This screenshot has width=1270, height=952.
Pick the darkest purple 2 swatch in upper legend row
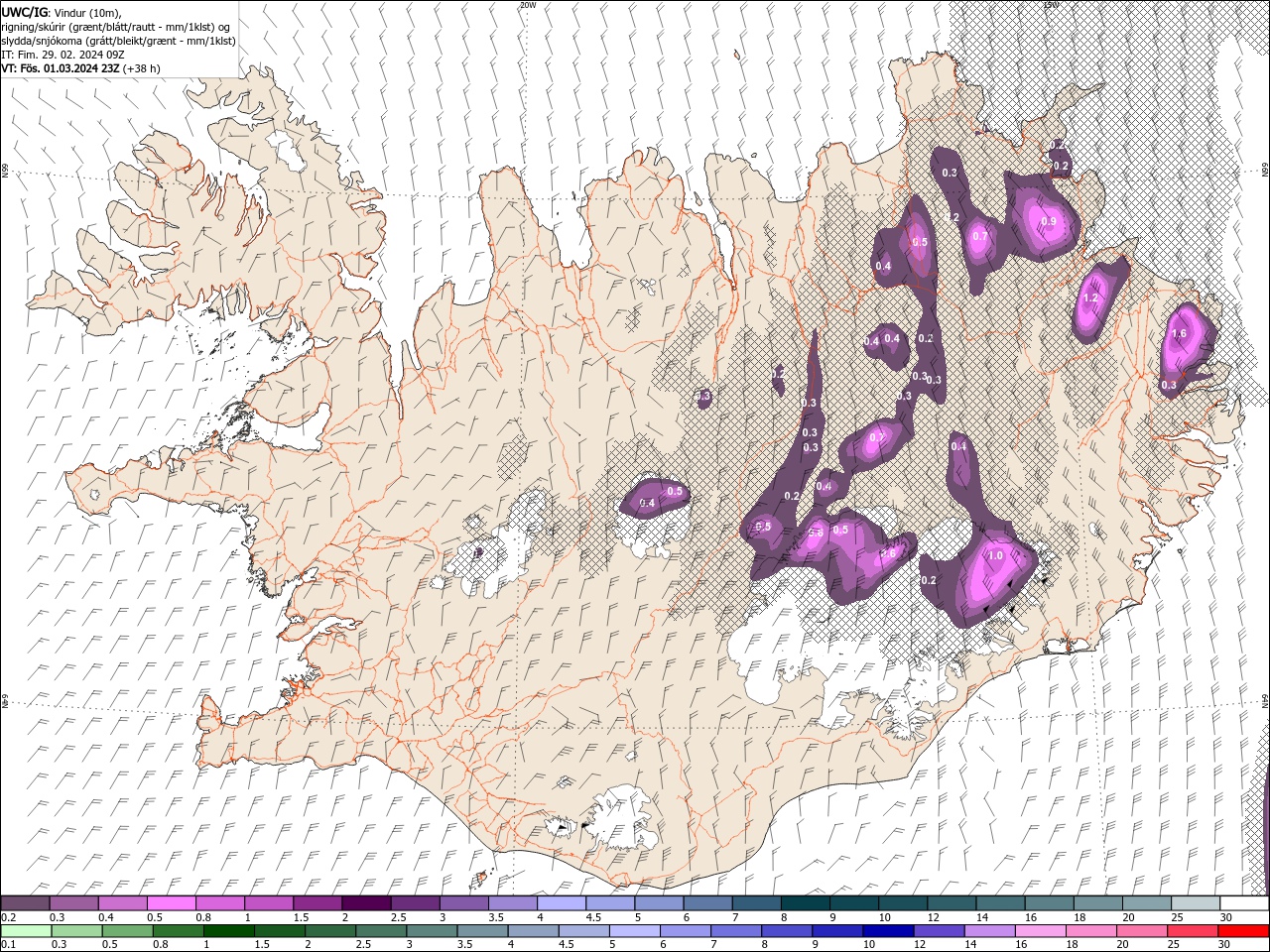click(365, 903)
